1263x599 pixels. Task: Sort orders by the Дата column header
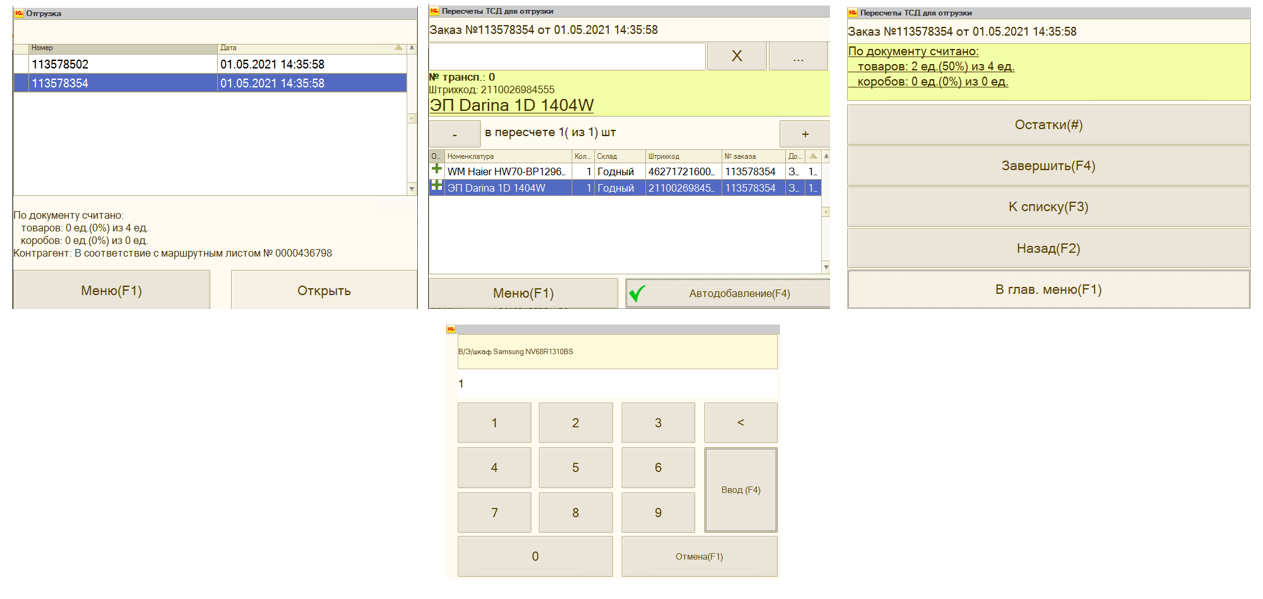point(312,47)
